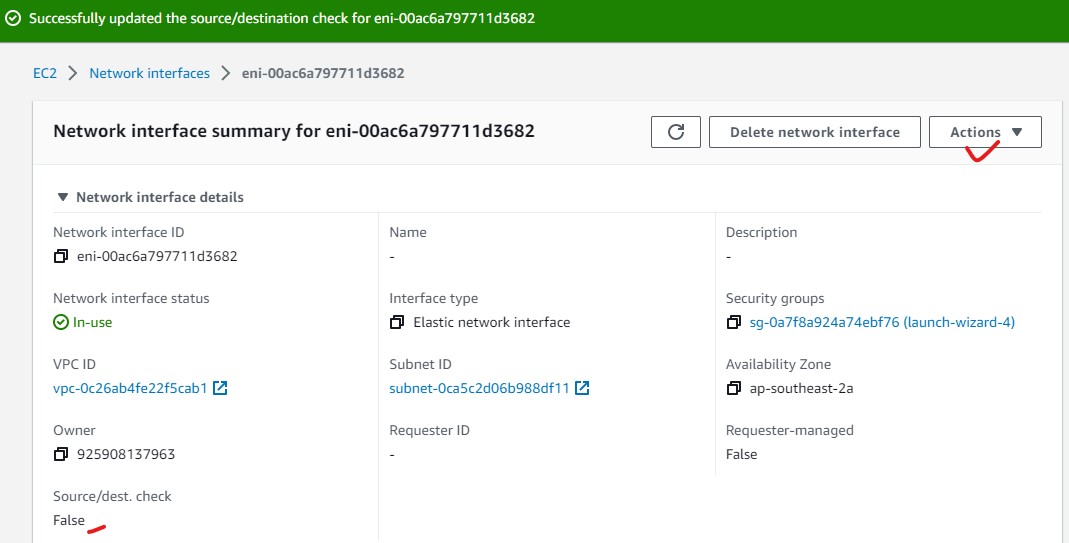Copy the Elastic network interface type
Screen dimensions: 1069x543
tap(397, 322)
